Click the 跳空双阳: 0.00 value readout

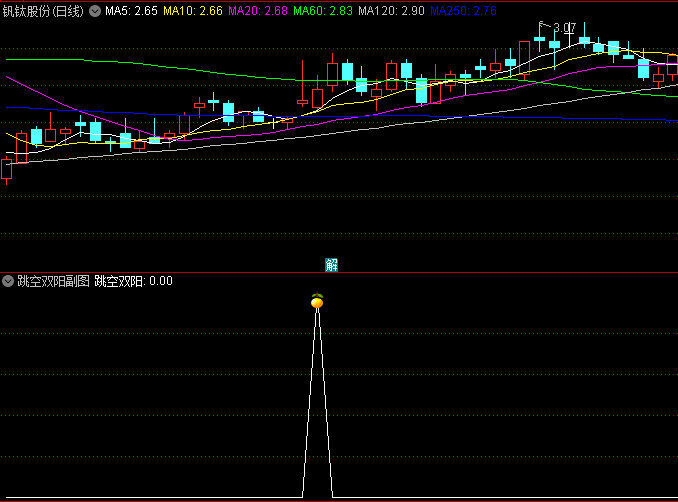[x=134, y=281]
